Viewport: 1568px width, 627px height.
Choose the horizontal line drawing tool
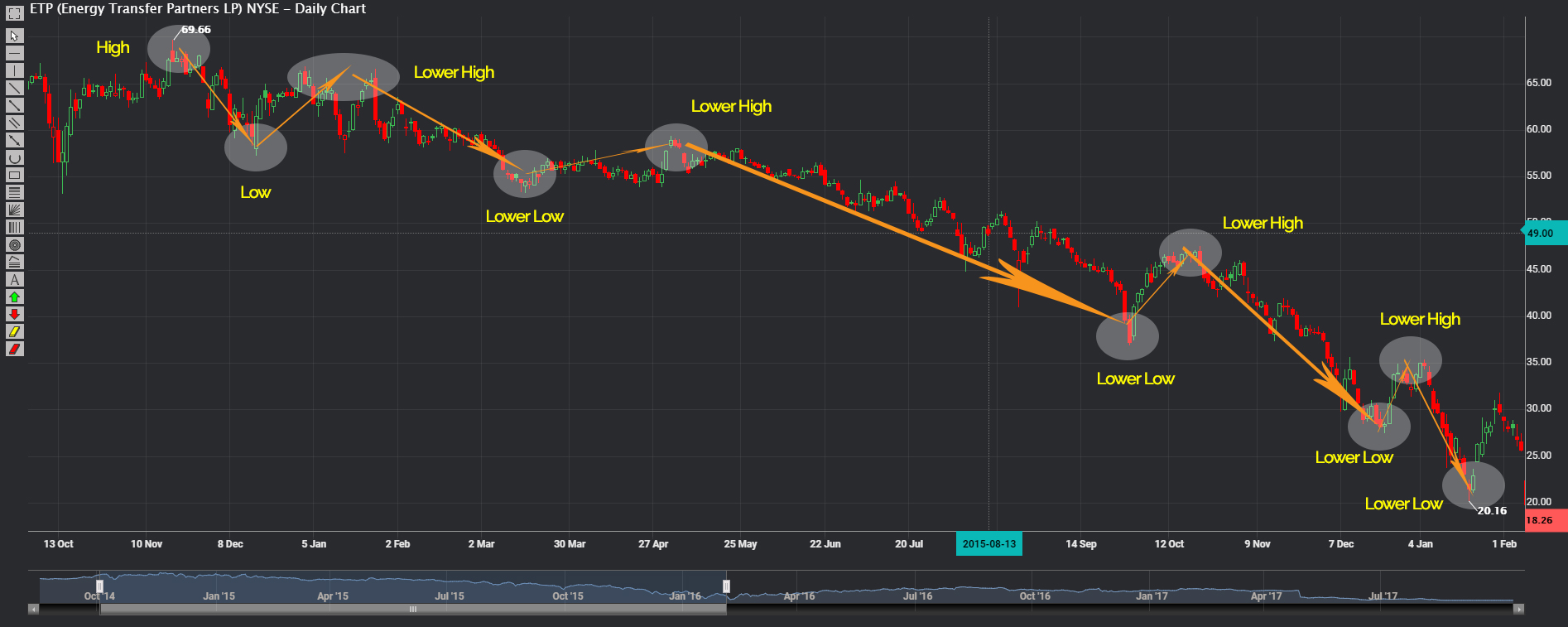[14, 53]
